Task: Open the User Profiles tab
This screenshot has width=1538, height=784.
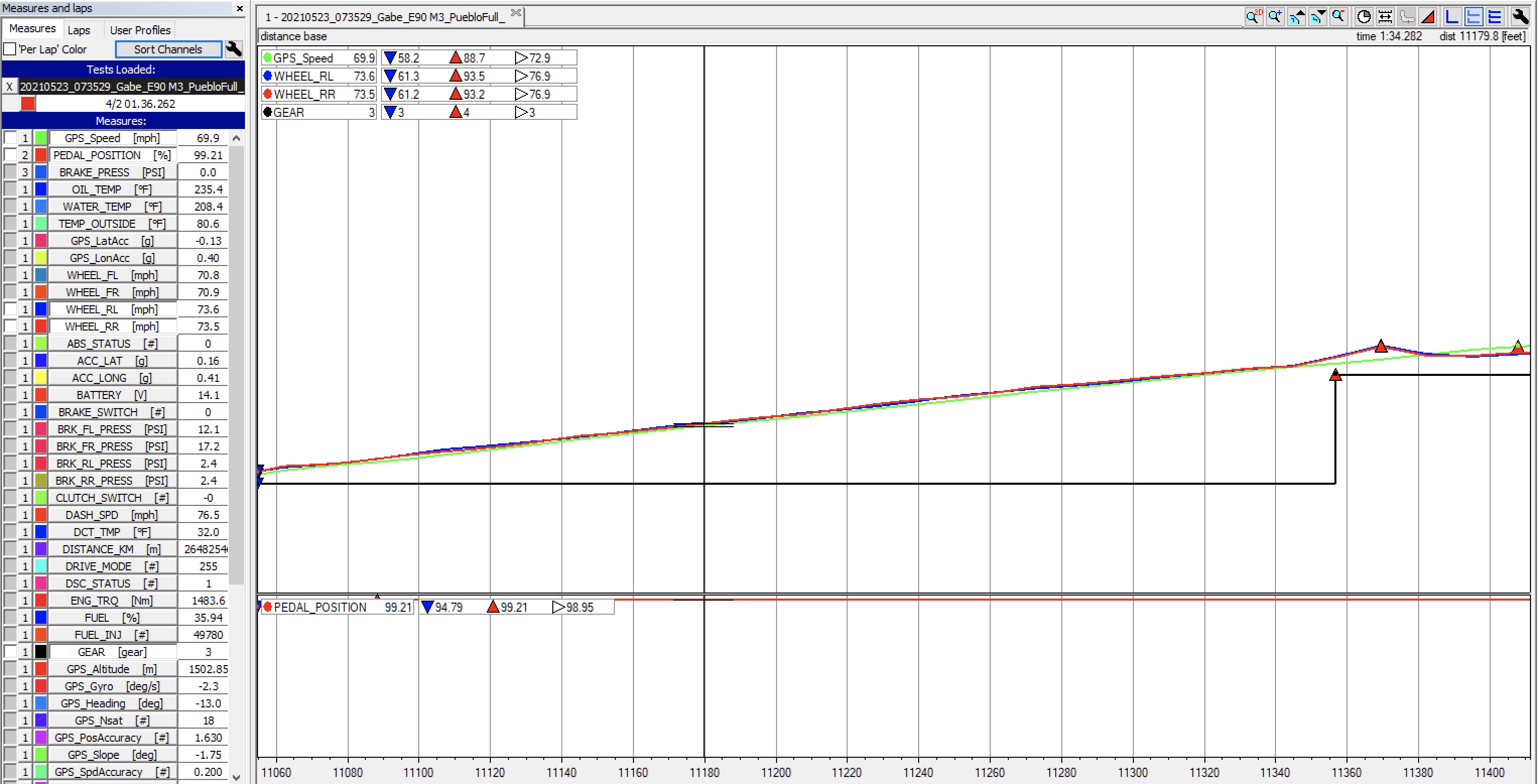Action: 140,30
